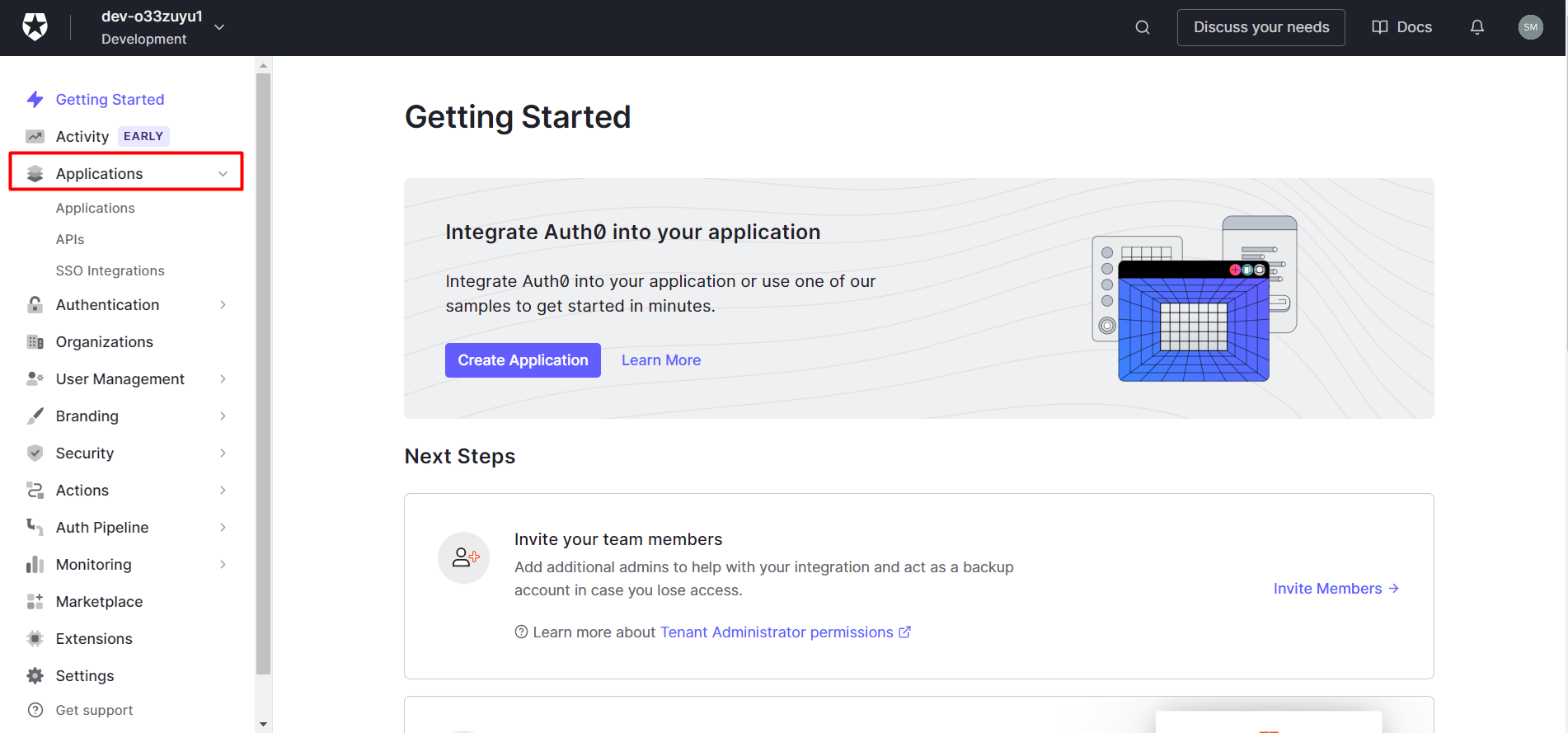Expand the Authentication section
The height and width of the screenshot is (733, 1568).
click(x=223, y=305)
